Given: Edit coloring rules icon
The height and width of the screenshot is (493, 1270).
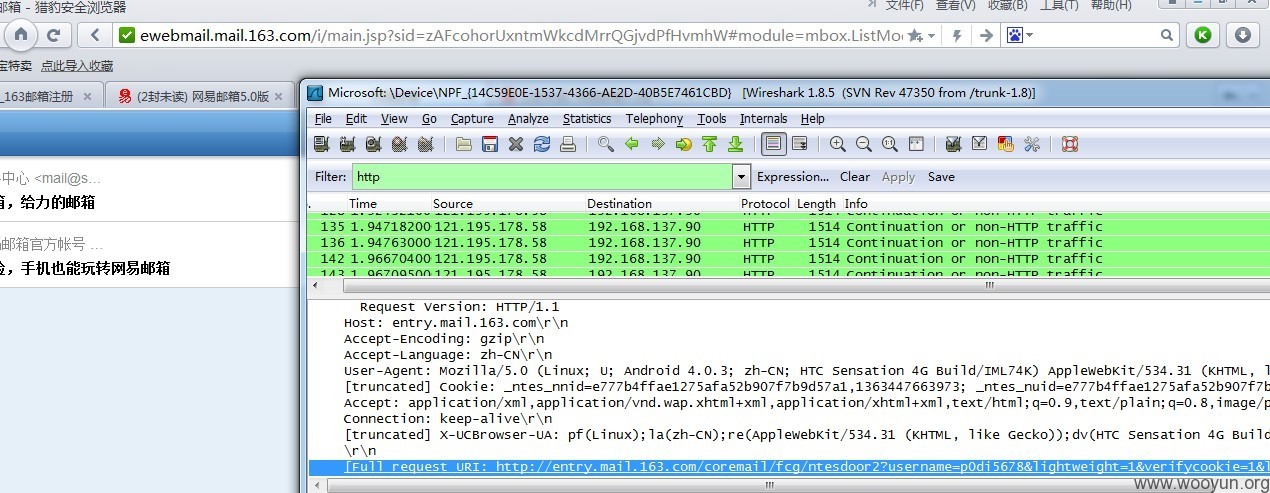Looking at the screenshot, I should [x=1006, y=144].
